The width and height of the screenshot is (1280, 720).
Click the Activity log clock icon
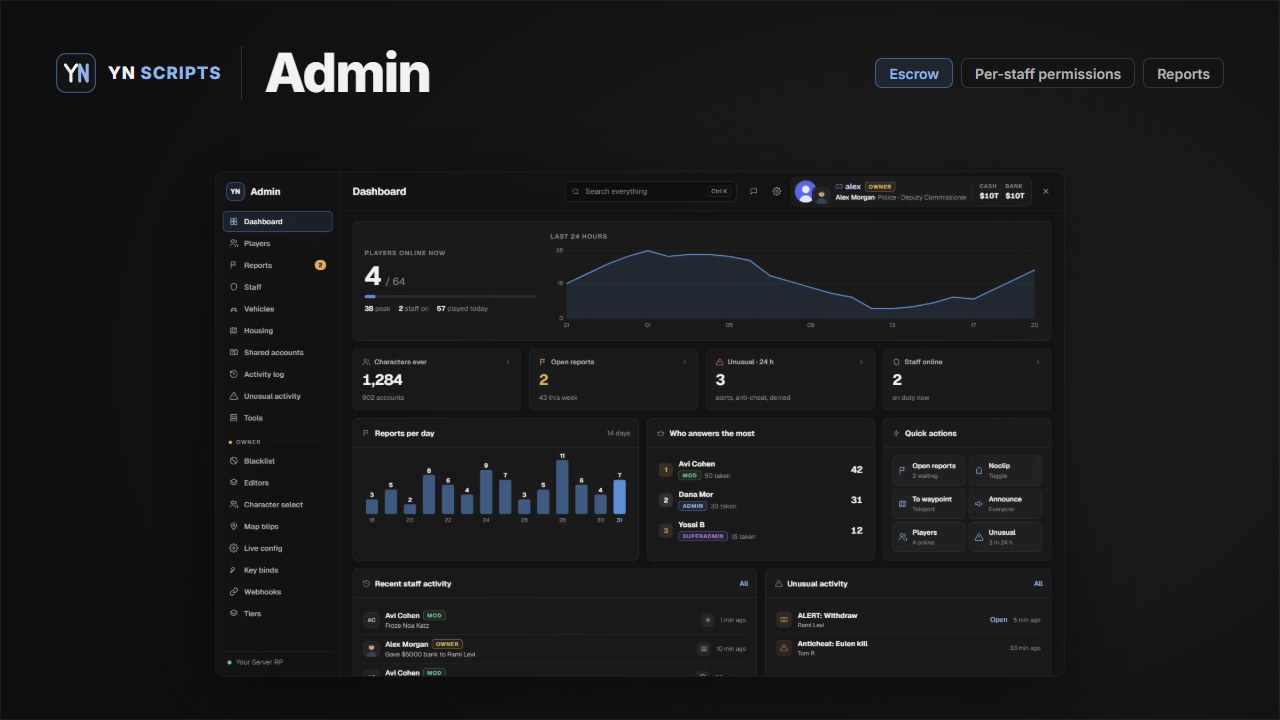point(233,375)
